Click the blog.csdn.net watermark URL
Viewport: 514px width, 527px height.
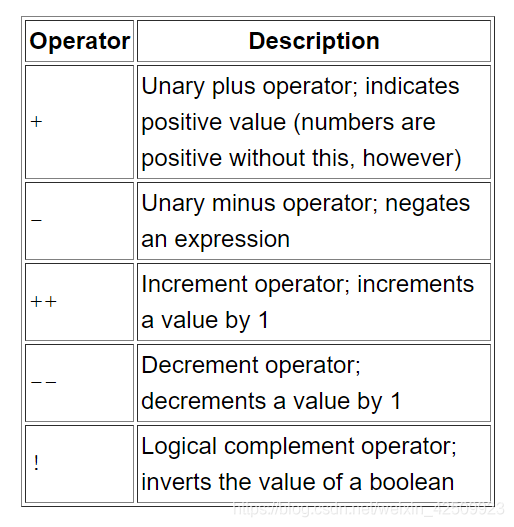pos(368,508)
